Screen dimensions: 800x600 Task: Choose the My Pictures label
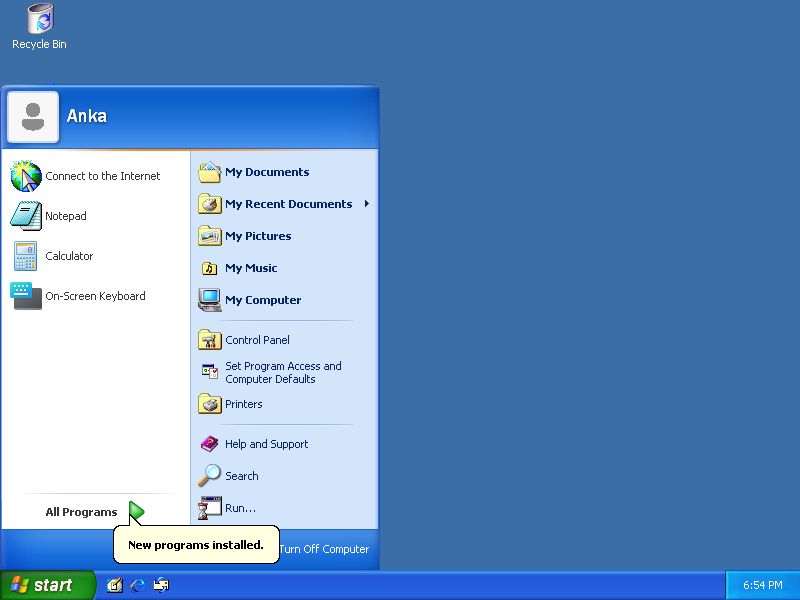258,236
